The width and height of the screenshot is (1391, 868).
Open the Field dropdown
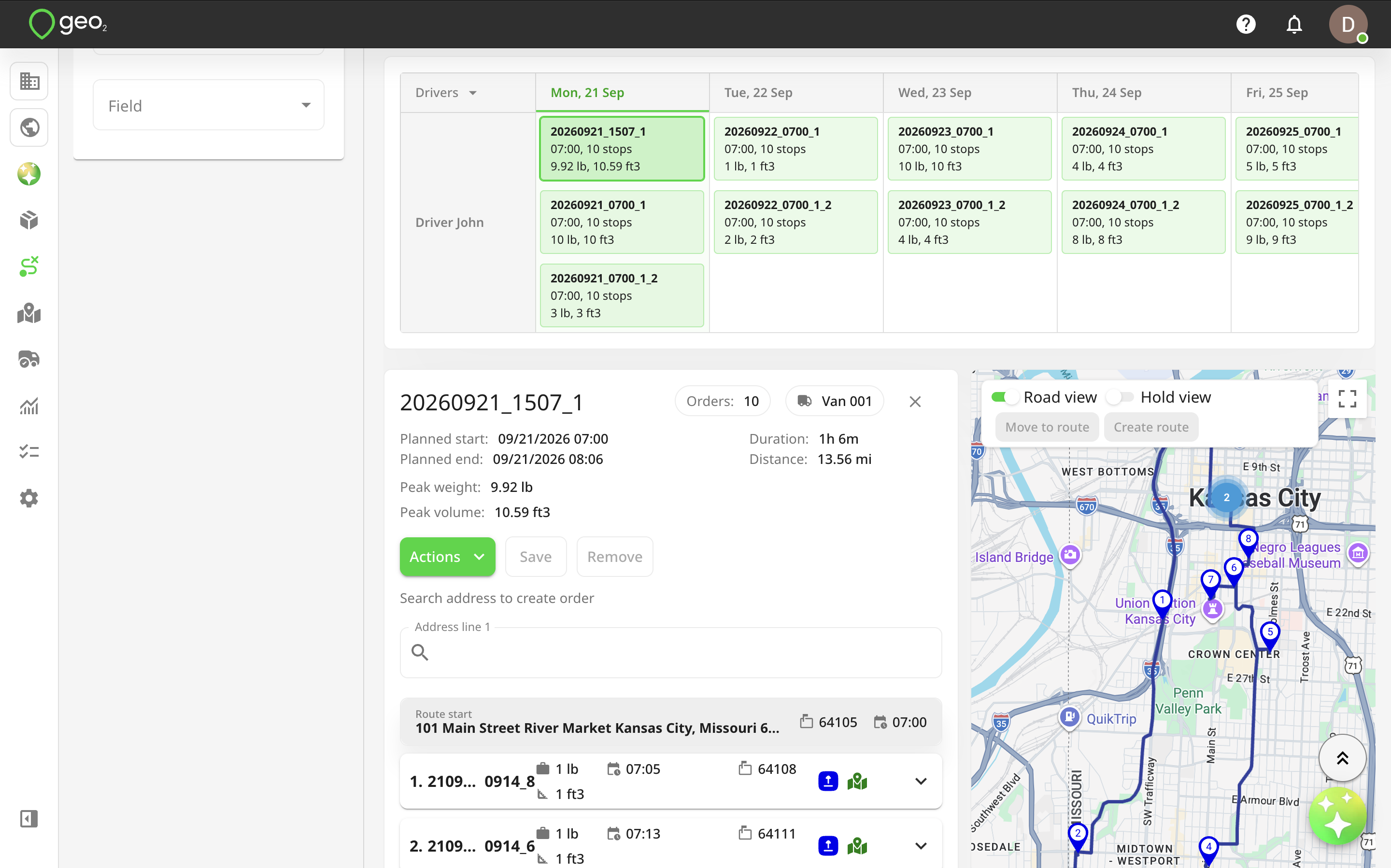[209, 105]
